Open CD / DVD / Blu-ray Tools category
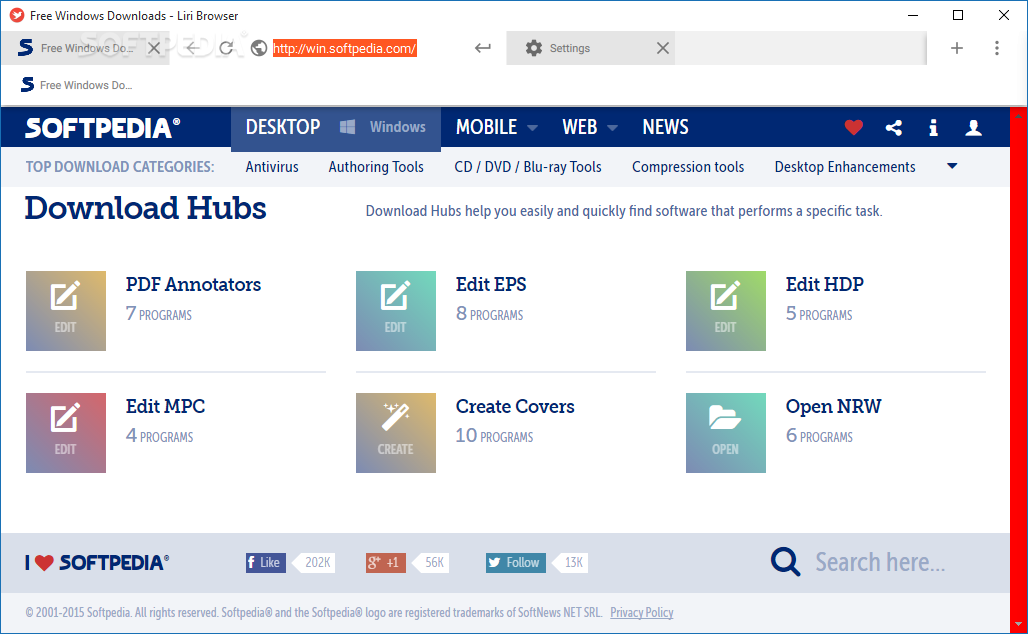The height and width of the screenshot is (634, 1028). [x=528, y=167]
